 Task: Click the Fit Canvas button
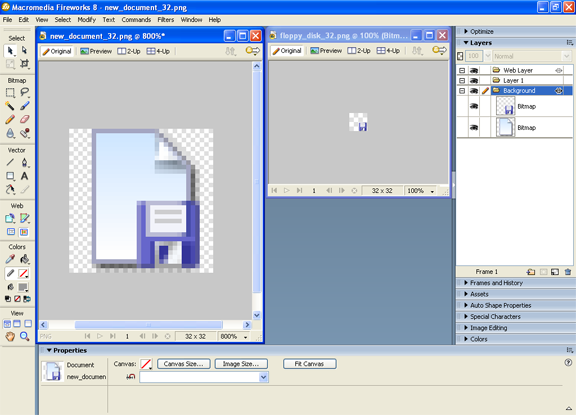309,364
